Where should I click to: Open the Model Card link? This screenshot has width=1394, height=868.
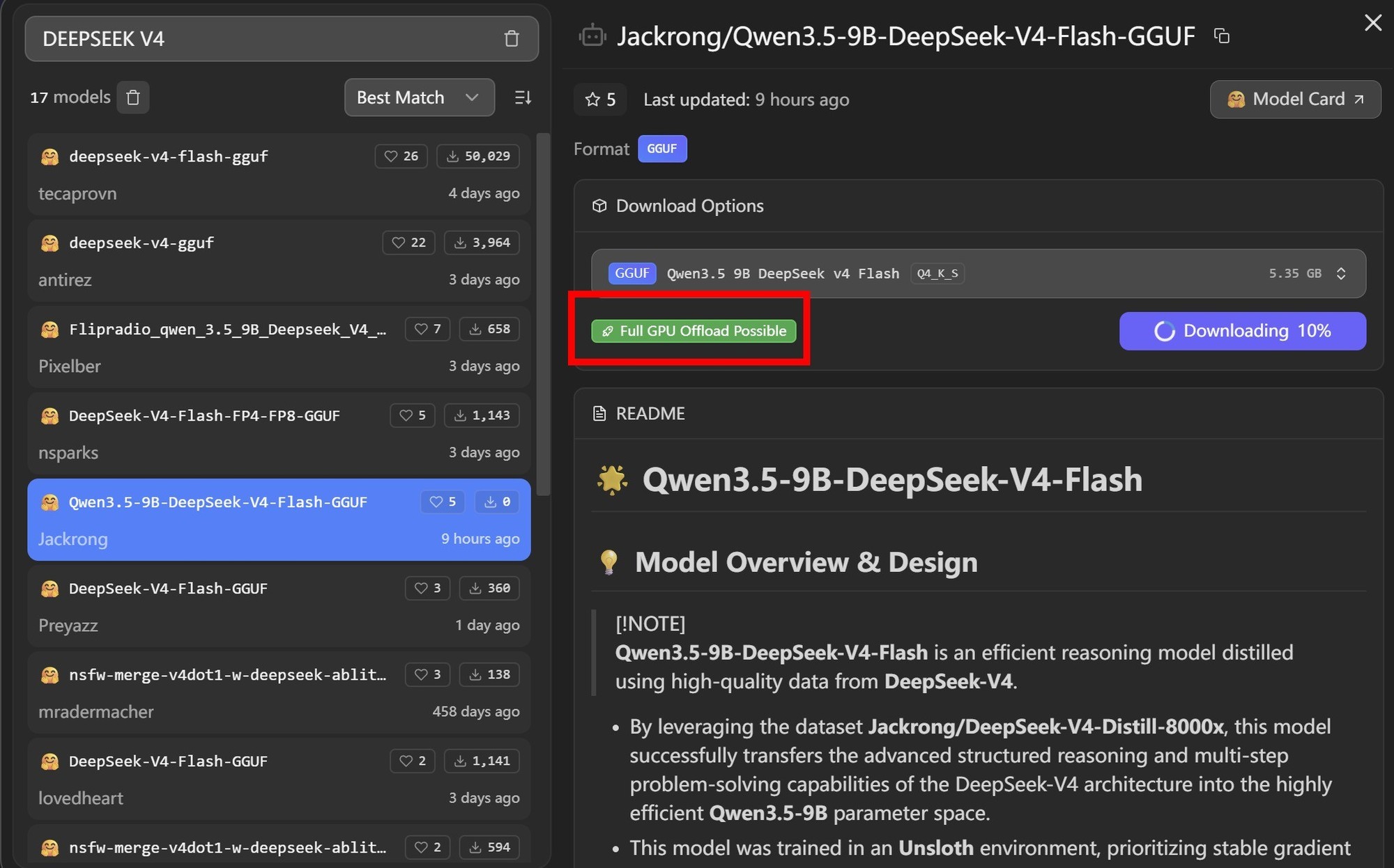[x=1295, y=100]
